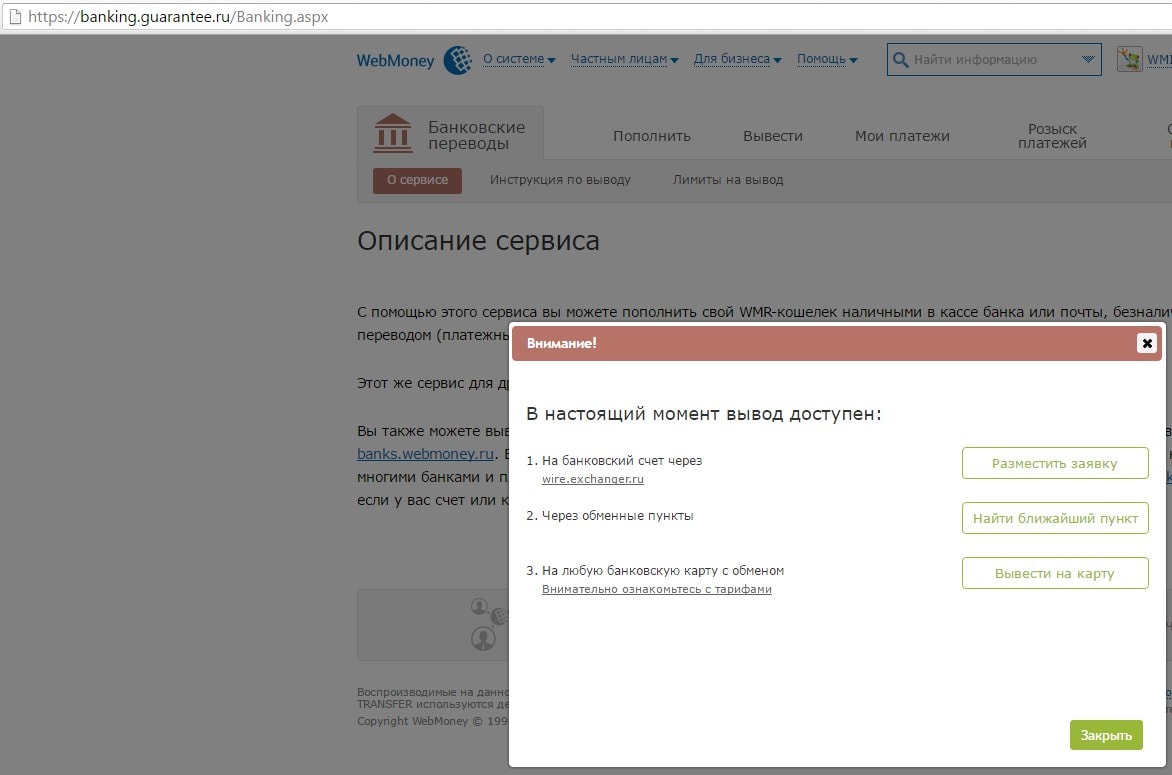Viewport: 1172px width, 775px height.
Task: Click the Внимание! dialog title
Action: 561,343
